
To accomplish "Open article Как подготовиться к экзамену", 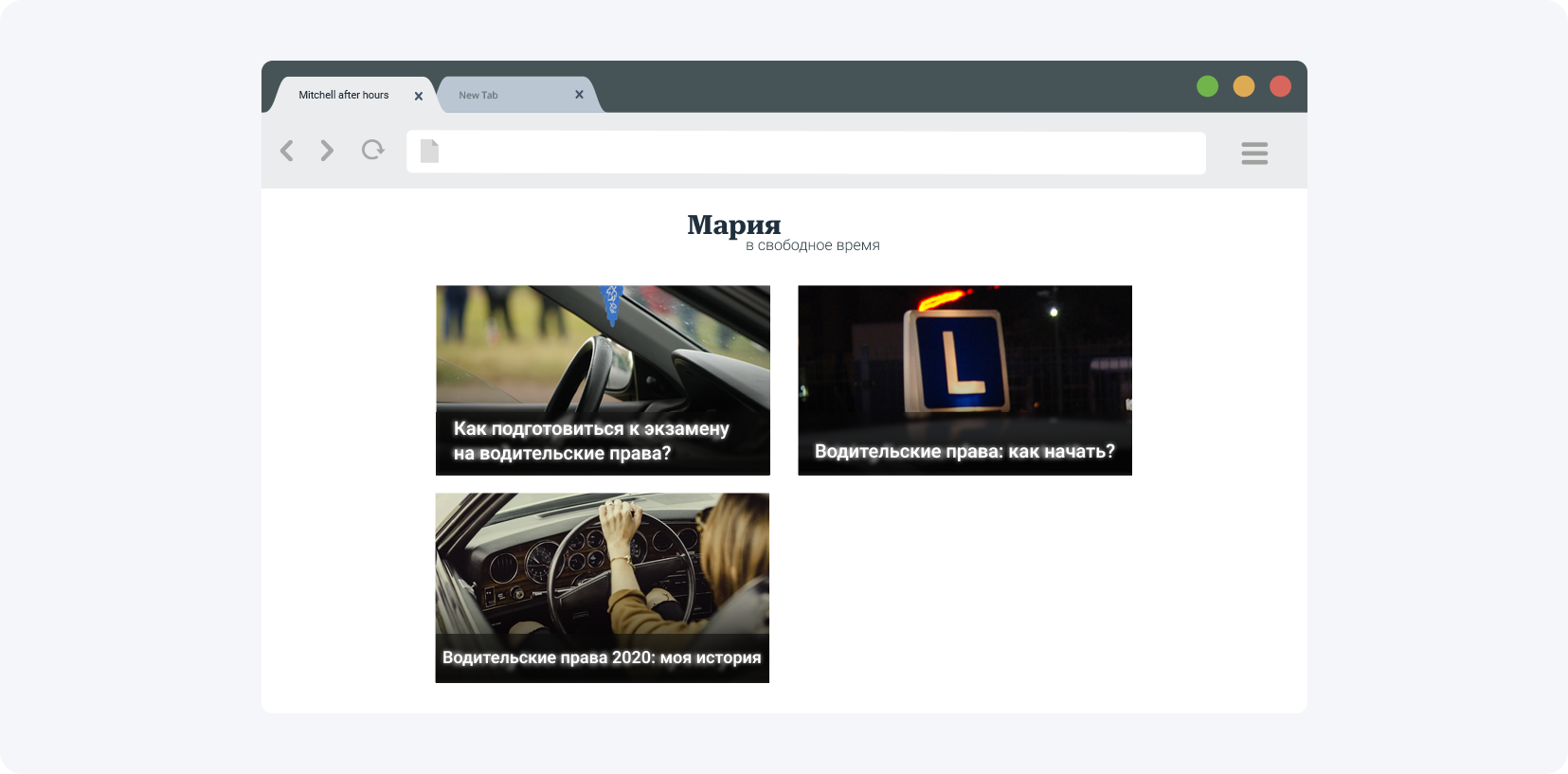I will tap(591, 441).
